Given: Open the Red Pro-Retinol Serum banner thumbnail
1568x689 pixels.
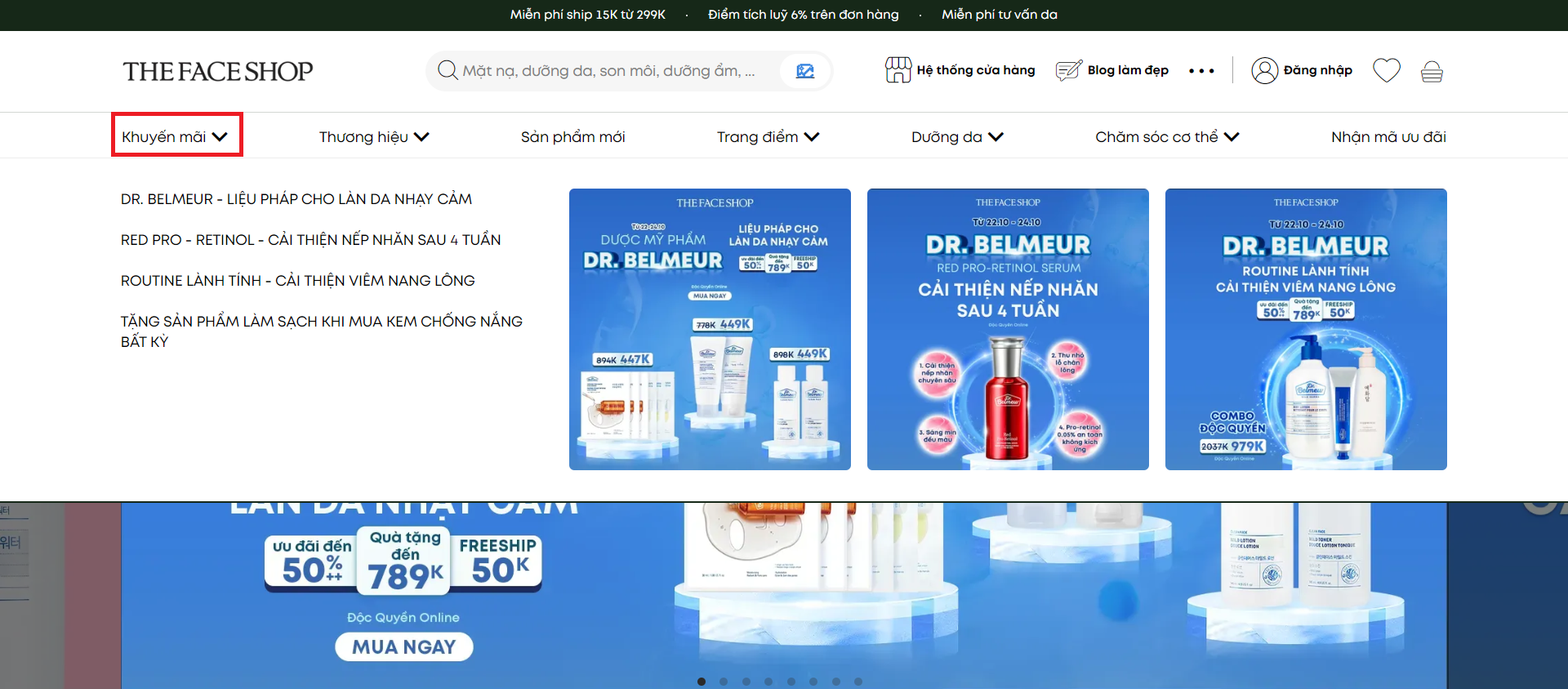Looking at the screenshot, I should 1008,329.
